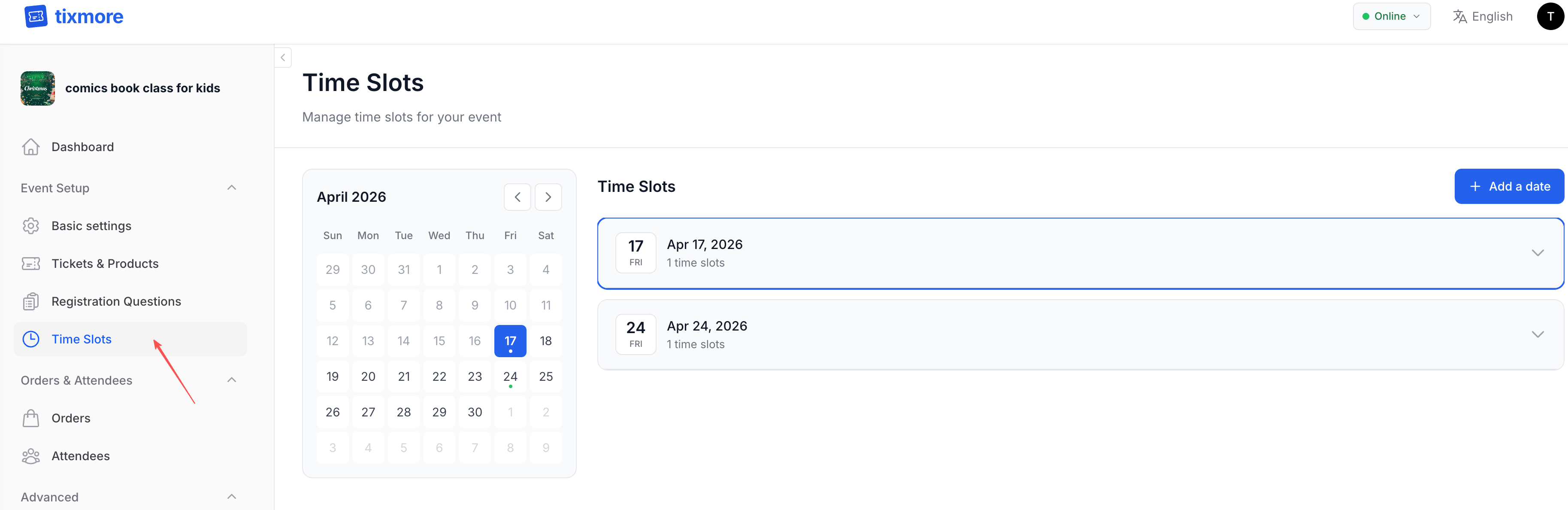Open Basic settings via the gear icon
Image resolution: width=1568 pixels, height=510 pixels.
[x=31, y=225]
